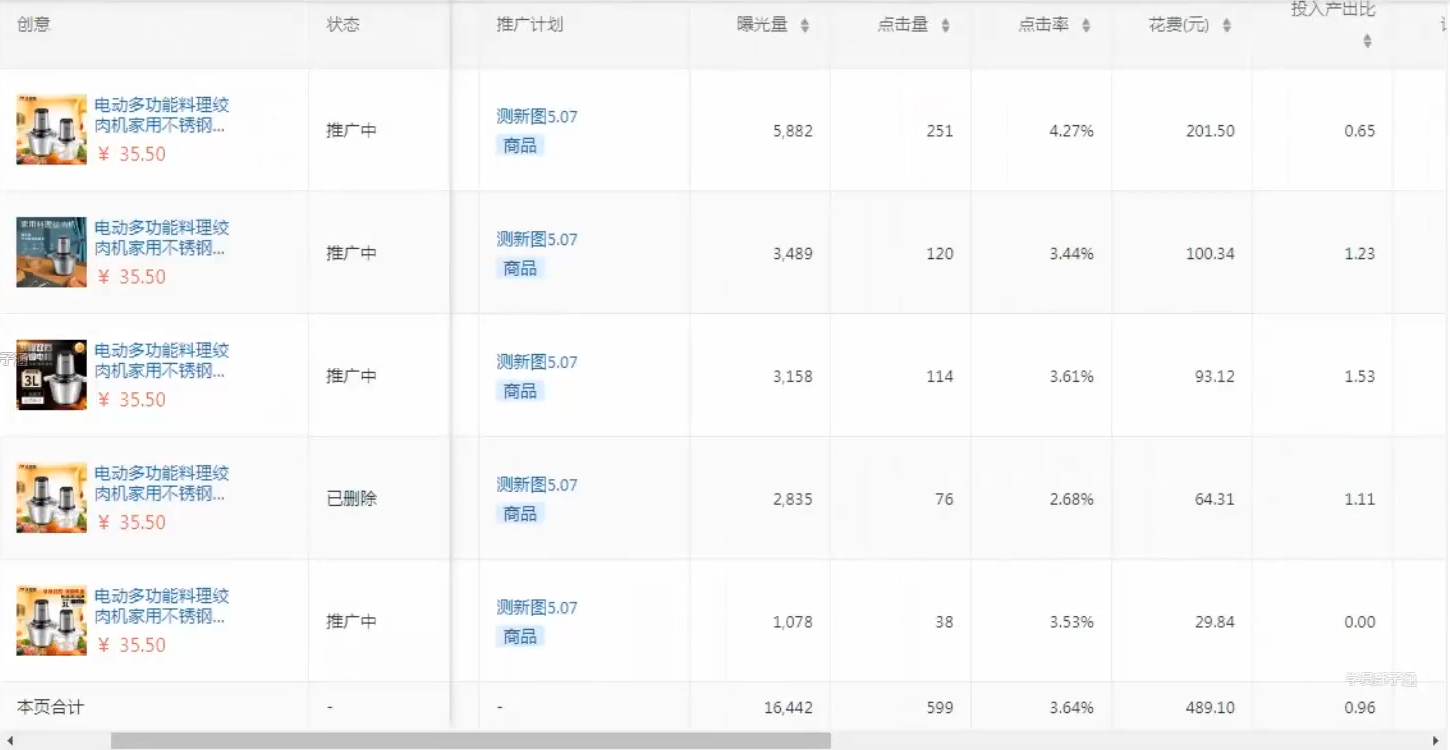The image size is (1450, 750).
Task: Click 商品 tag in the 201.50 spend row
Action: click(x=520, y=146)
